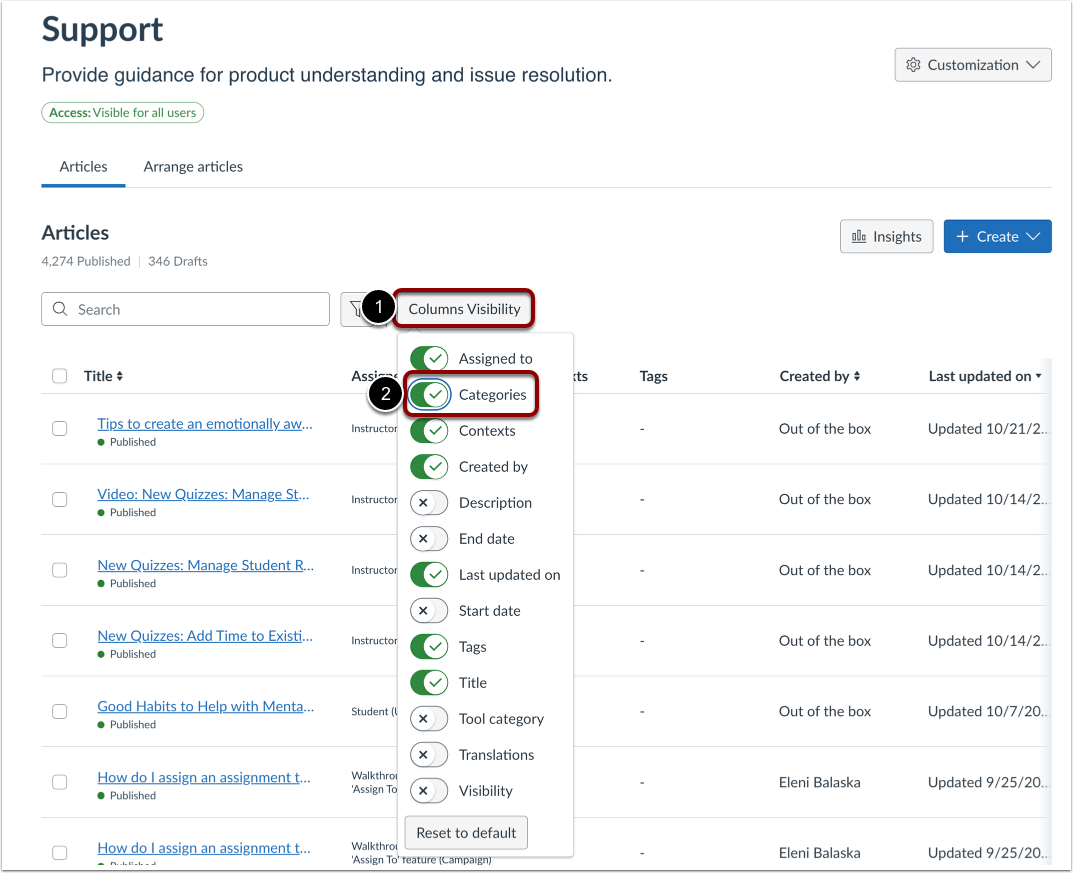Check the box for 'Good Habits to Help with Menta...'
This screenshot has height=873, width=1073.
pyautogui.click(x=60, y=712)
